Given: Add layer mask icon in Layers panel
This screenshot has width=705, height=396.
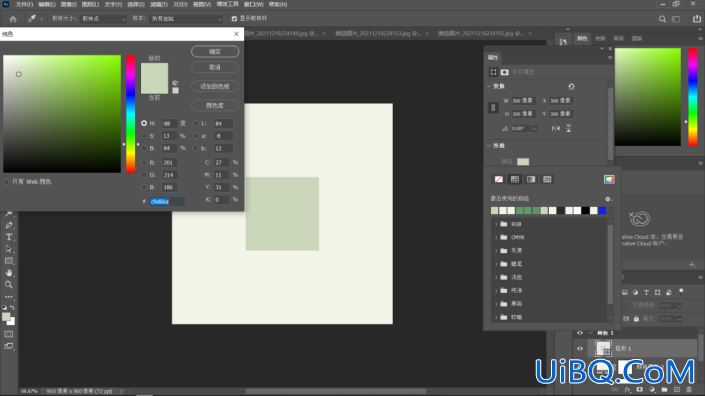Looking at the screenshot, I should (x=640, y=390).
